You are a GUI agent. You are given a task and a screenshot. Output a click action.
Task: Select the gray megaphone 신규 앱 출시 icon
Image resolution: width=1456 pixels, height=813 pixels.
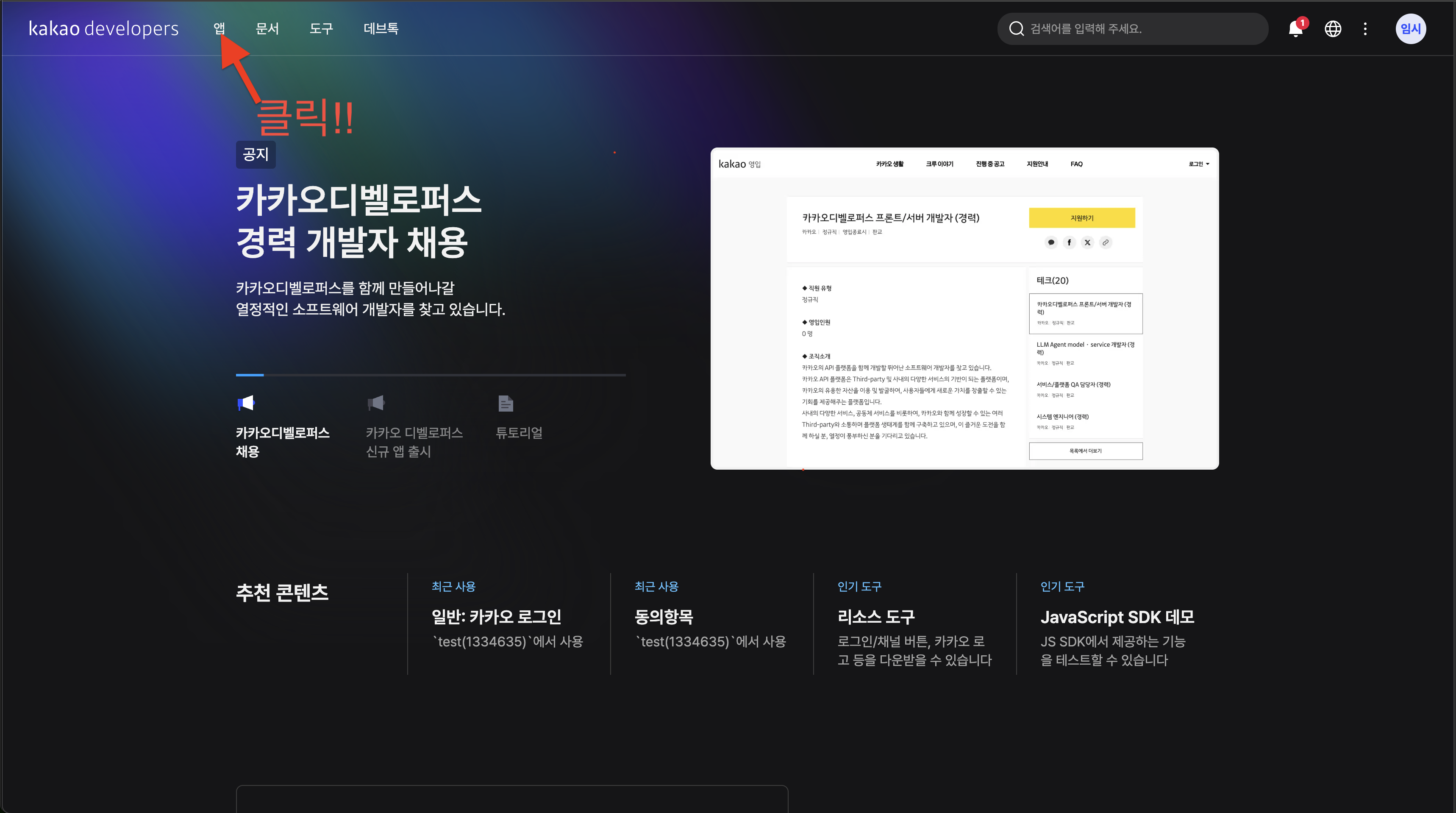[x=376, y=403]
